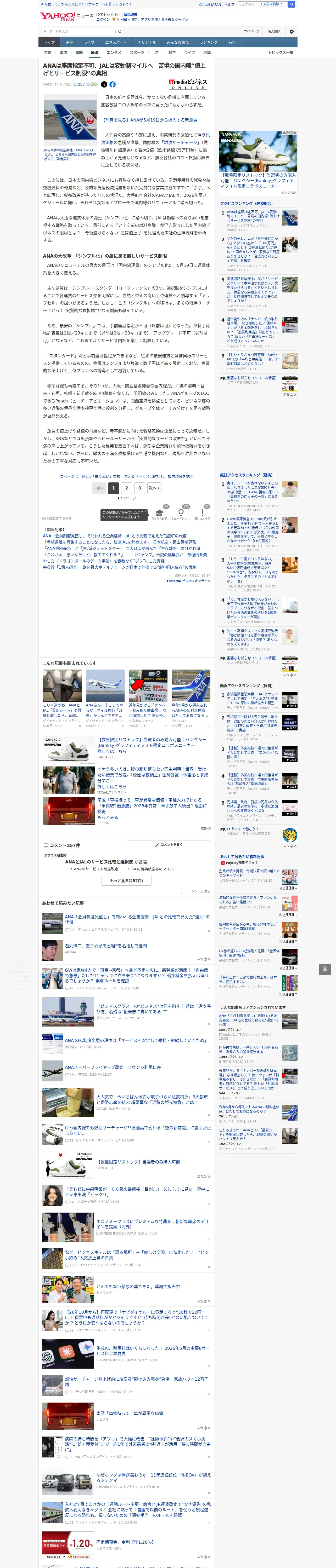This screenshot has width=336, height=1568.
Task: Share the article on Facebook
Action: coord(112,85)
